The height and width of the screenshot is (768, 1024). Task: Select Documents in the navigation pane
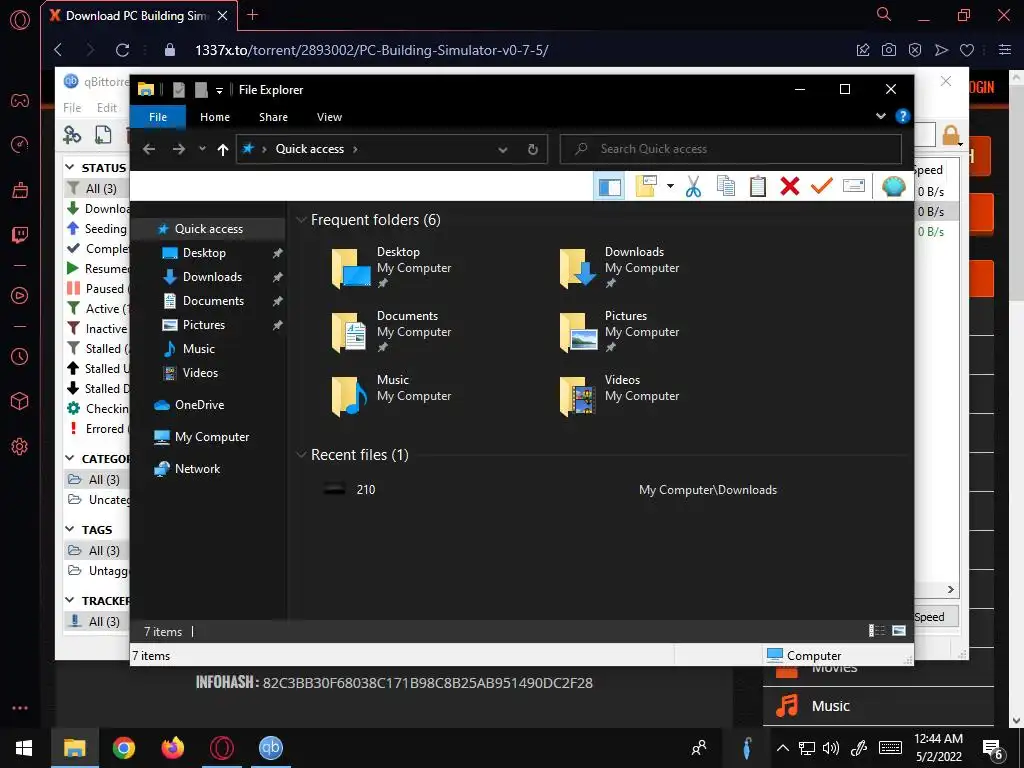[x=213, y=300]
